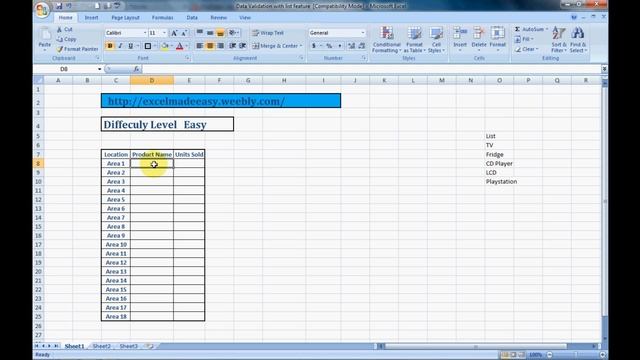Click the zoom slider in status bar
The height and width of the screenshot is (360, 640).
point(576,355)
